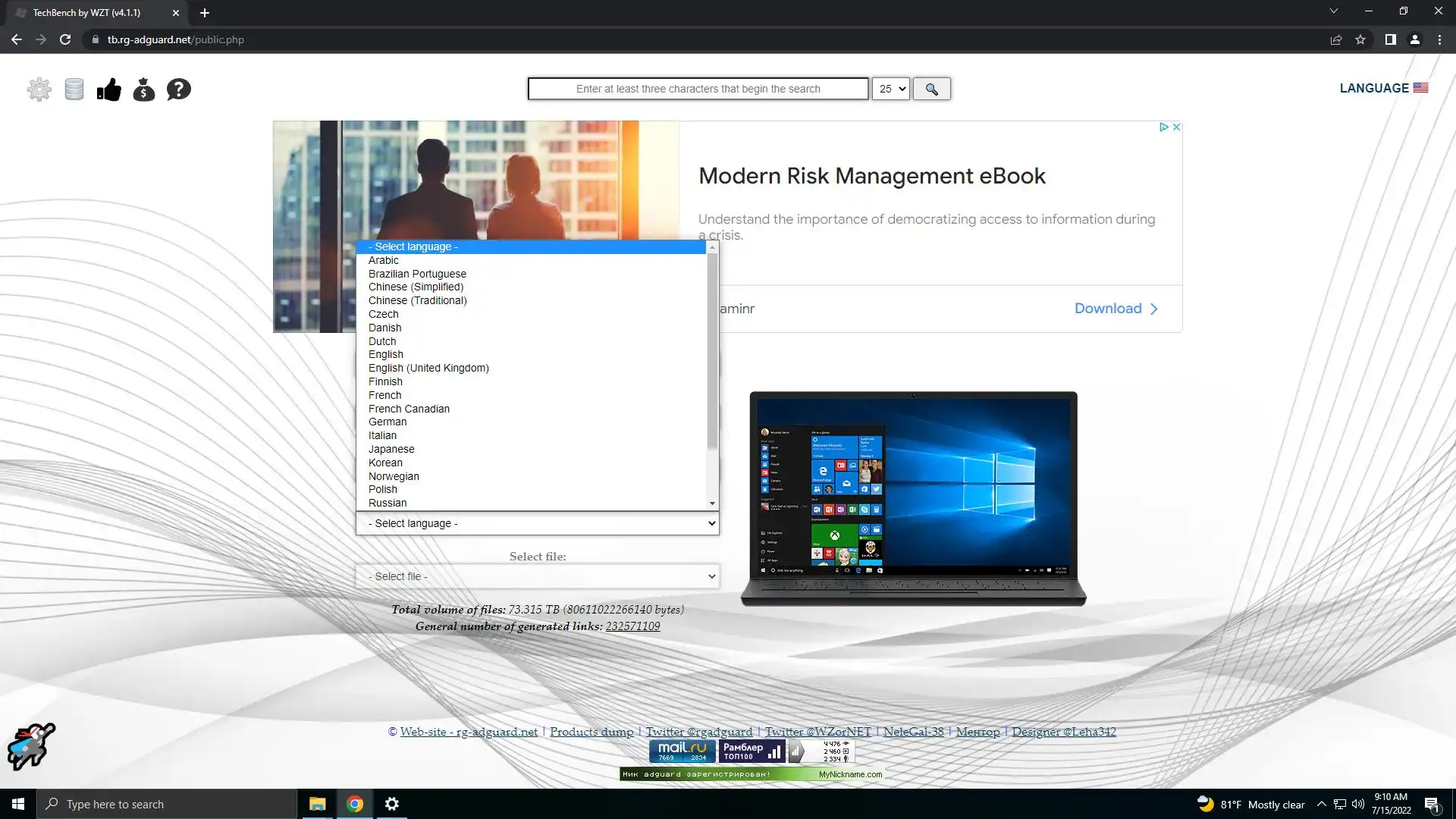Expand the Select file dropdown
The width and height of the screenshot is (1456, 819).
click(538, 576)
